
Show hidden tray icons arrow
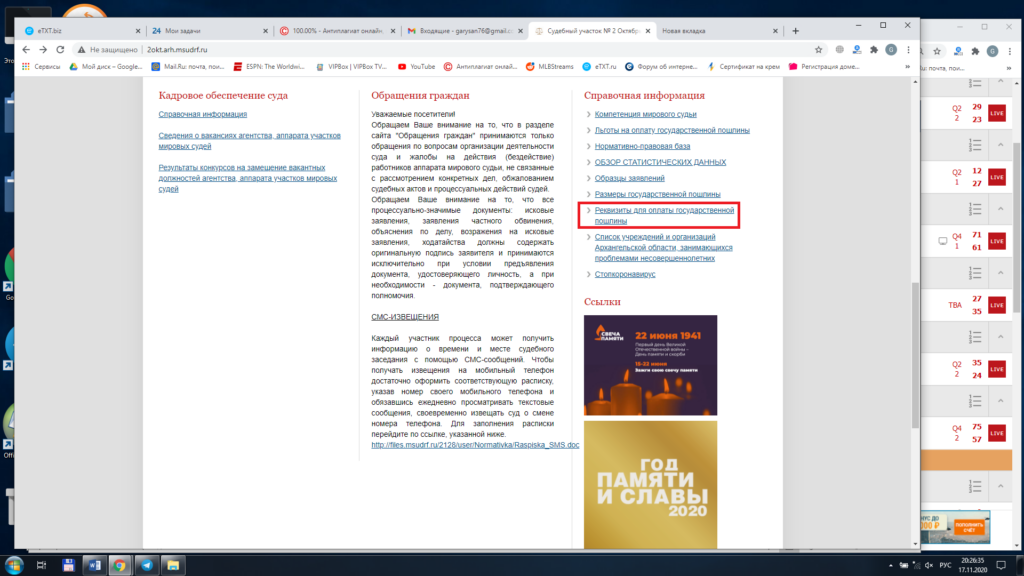point(891,566)
